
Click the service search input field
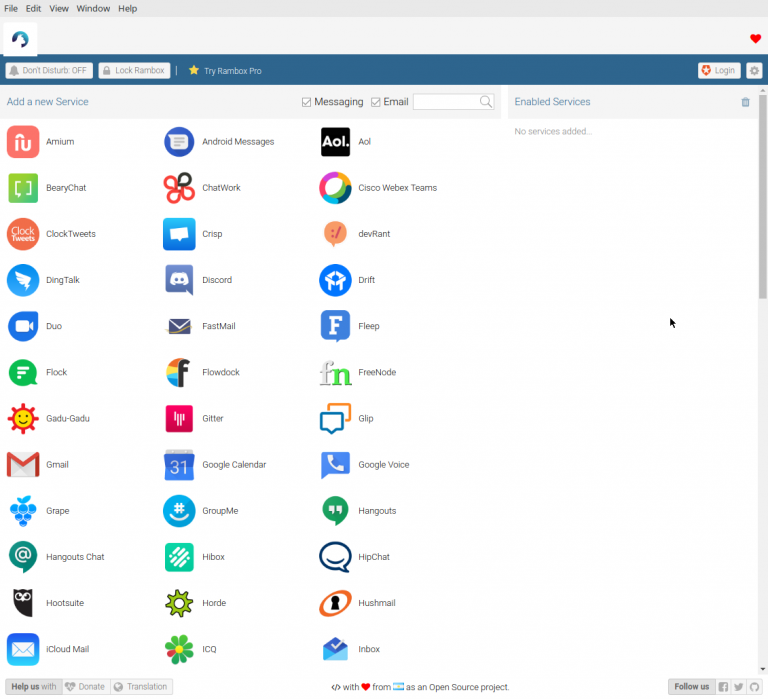pos(446,102)
